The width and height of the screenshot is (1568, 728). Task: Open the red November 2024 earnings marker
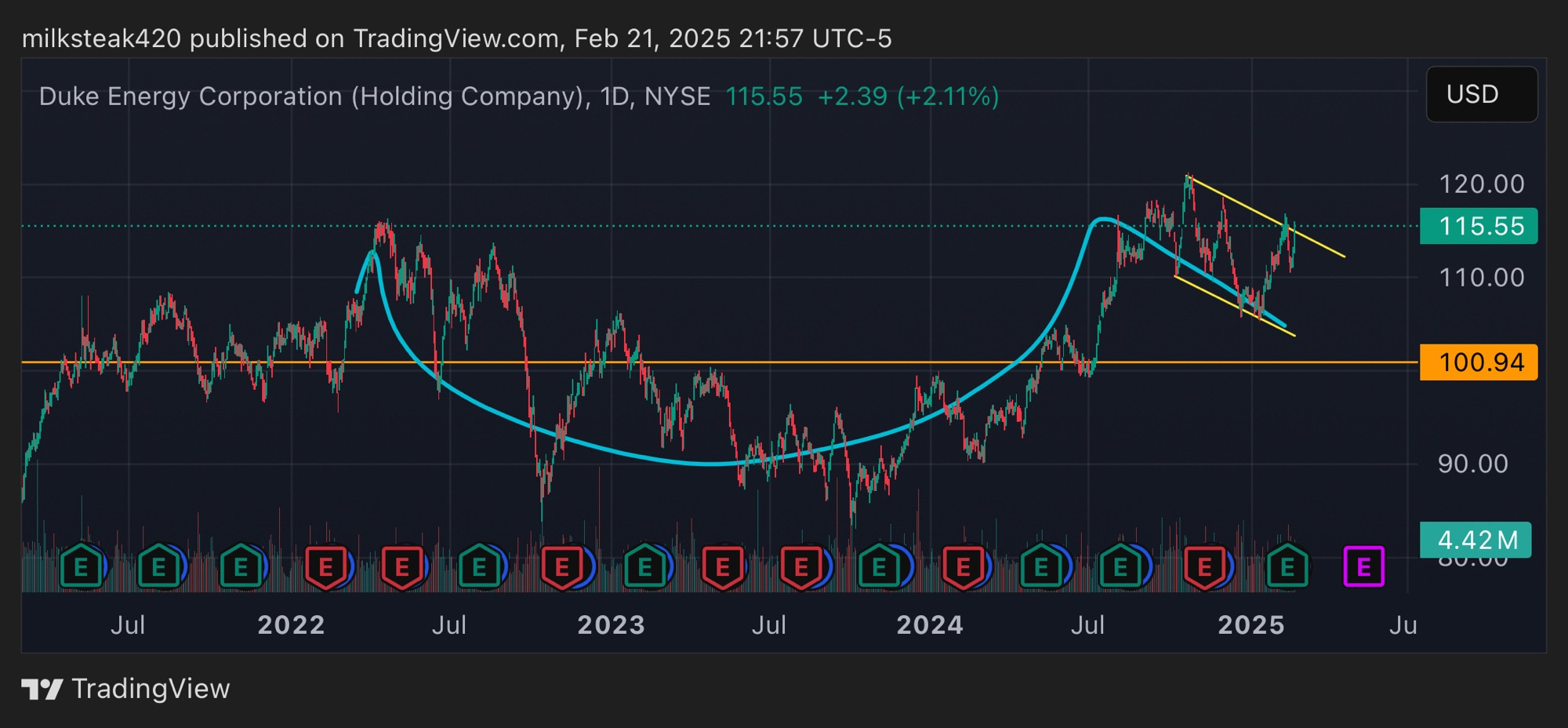[x=1204, y=566]
